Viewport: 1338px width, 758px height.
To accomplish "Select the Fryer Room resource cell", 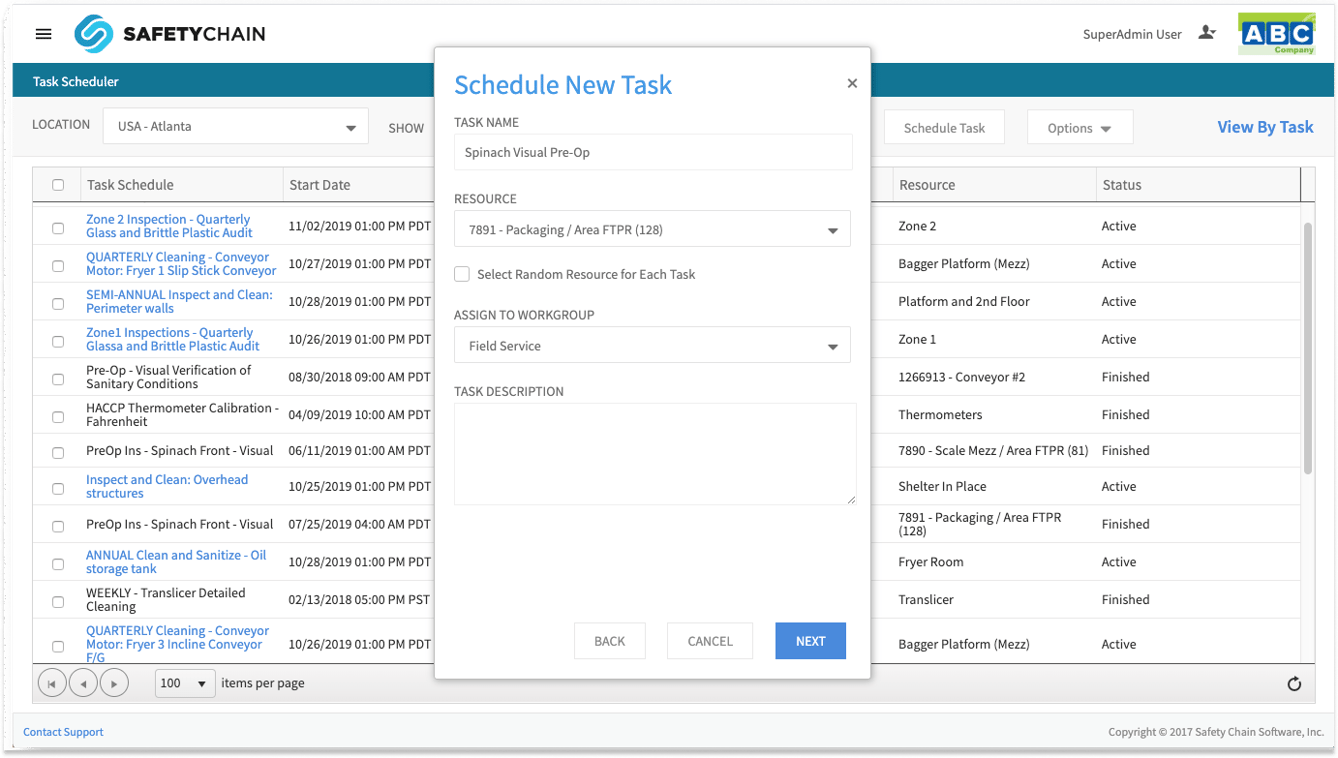I will (x=931, y=562).
